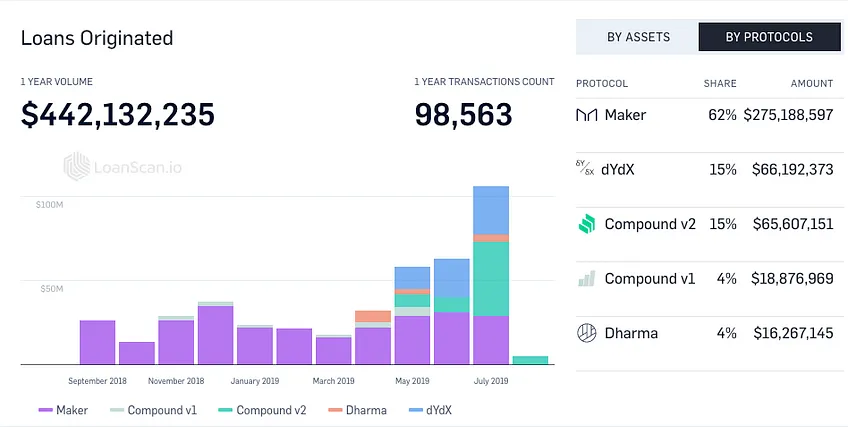The width and height of the screenshot is (848, 427).
Task: Click the green Compound v2 logo icon
Action: [x=587, y=224]
